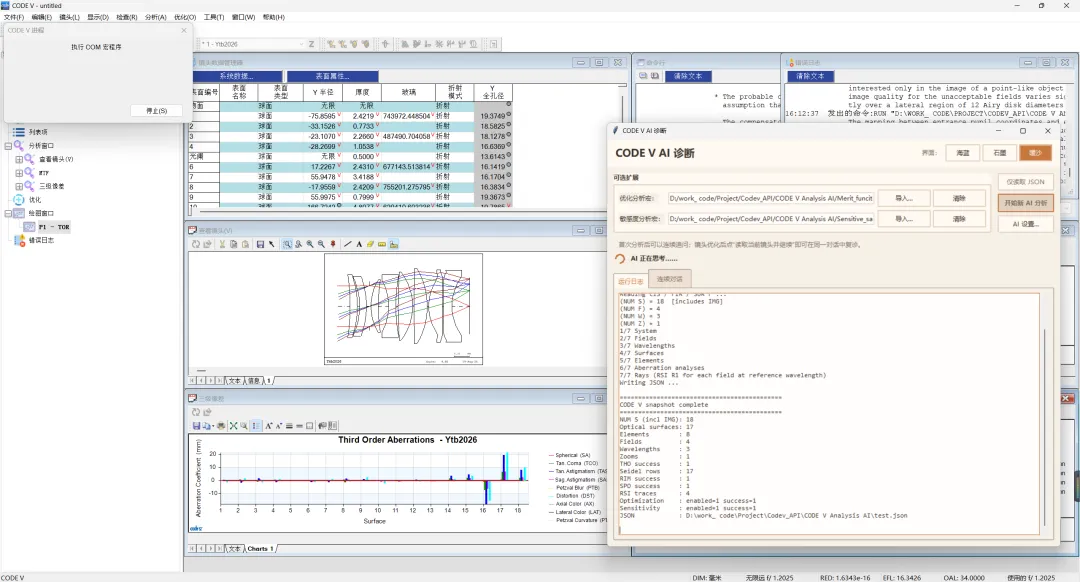
Task: Switch to 文本 tab in lens view window
Action: point(234,381)
